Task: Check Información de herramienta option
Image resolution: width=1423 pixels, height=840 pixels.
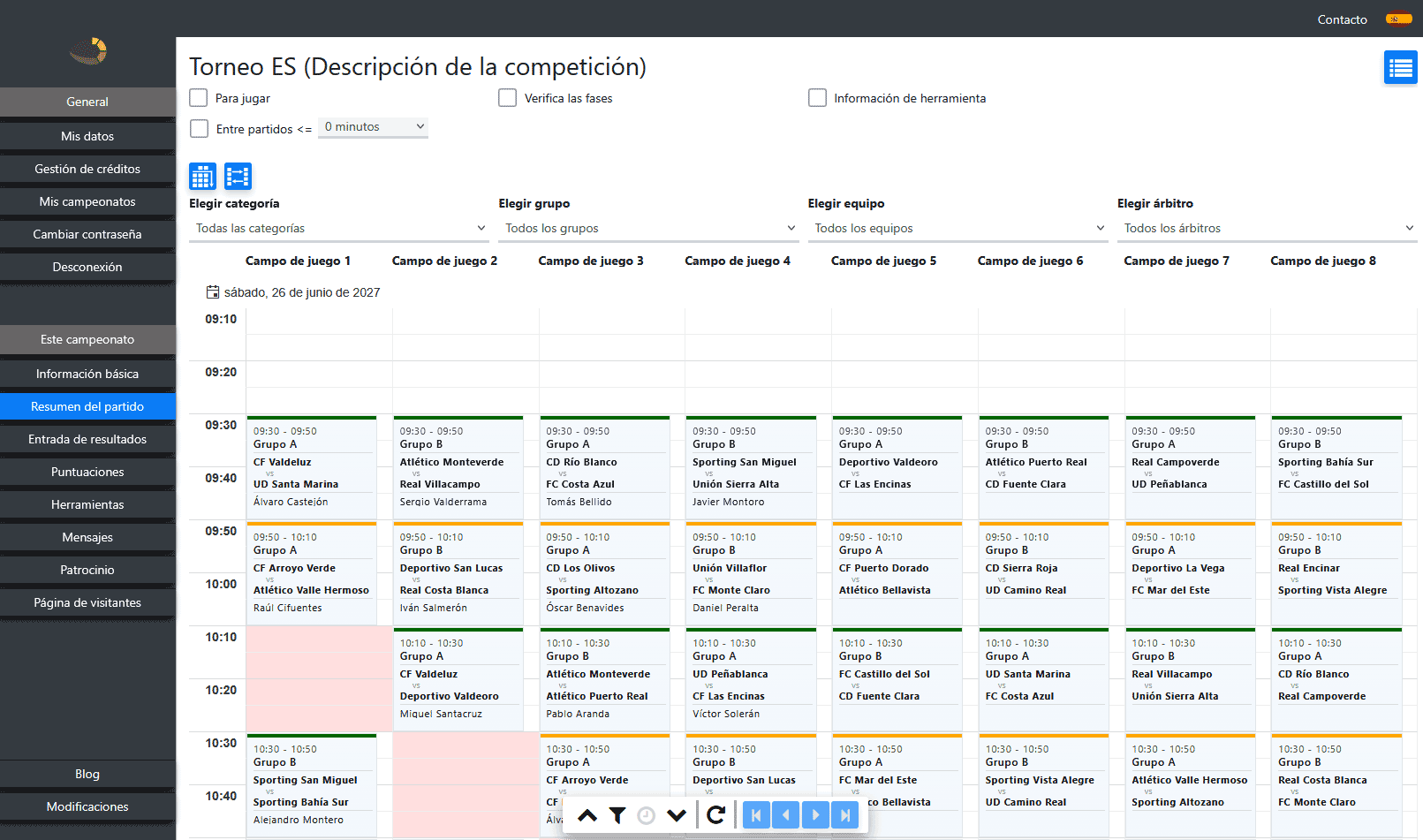Action: pos(818,98)
